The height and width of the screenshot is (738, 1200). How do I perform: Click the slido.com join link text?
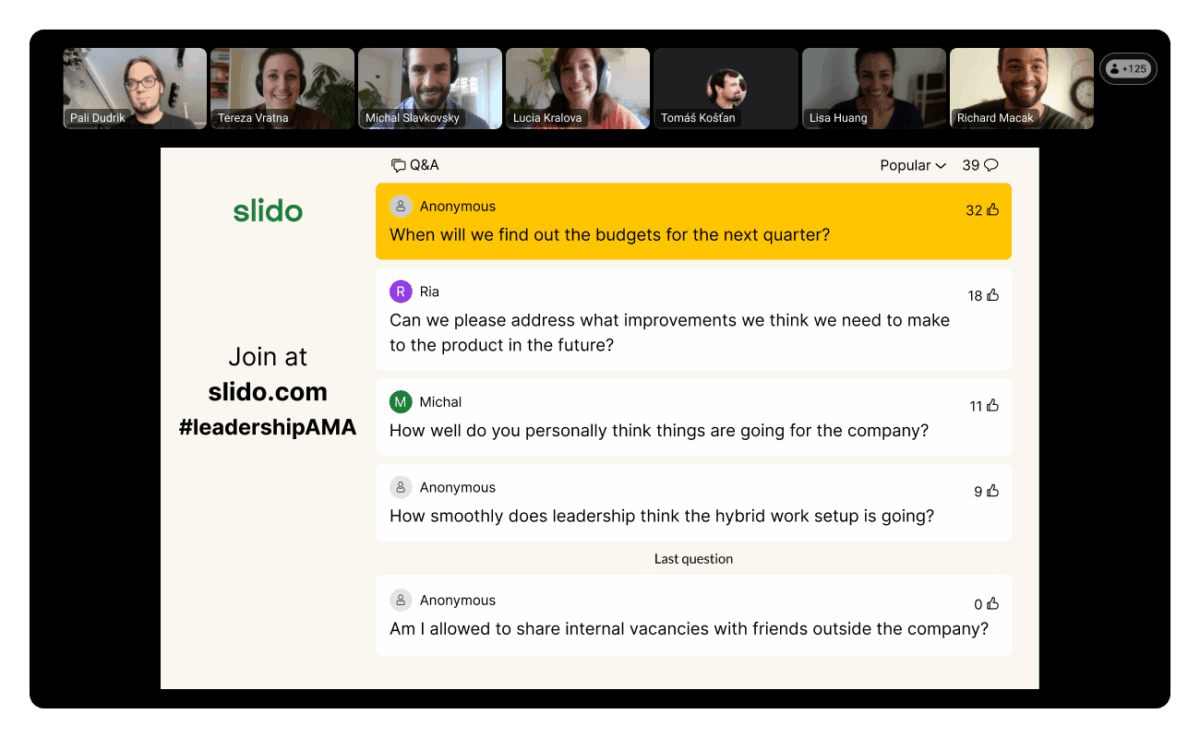(267, 392)
